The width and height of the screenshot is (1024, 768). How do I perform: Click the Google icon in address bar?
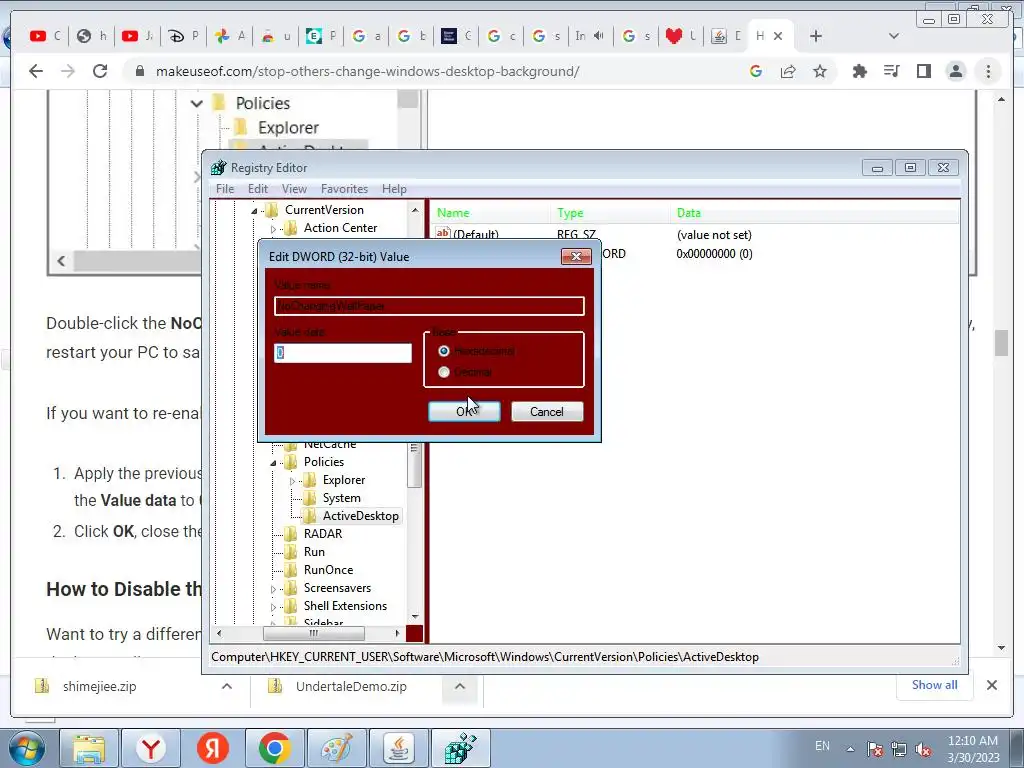point(756,71)
